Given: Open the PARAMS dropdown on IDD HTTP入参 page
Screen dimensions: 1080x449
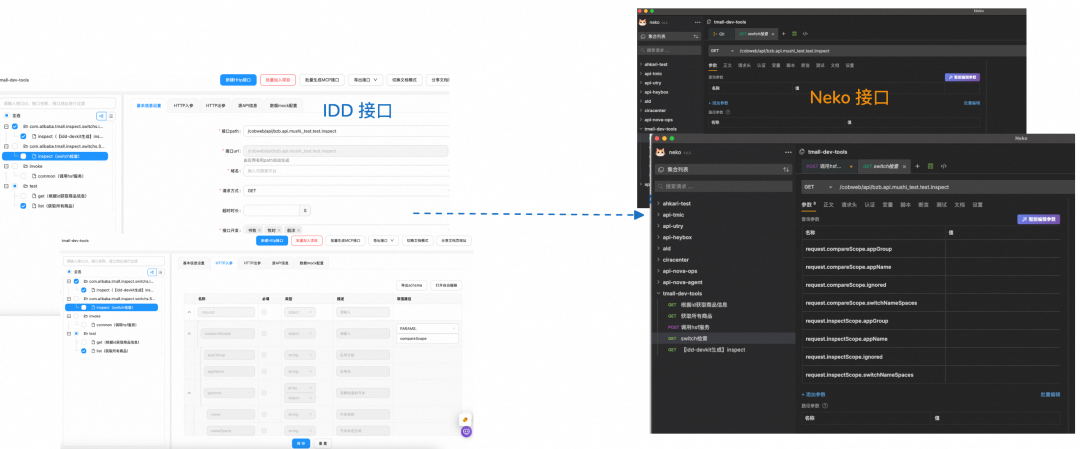Looking at the screenshot, I should point(428,328).
